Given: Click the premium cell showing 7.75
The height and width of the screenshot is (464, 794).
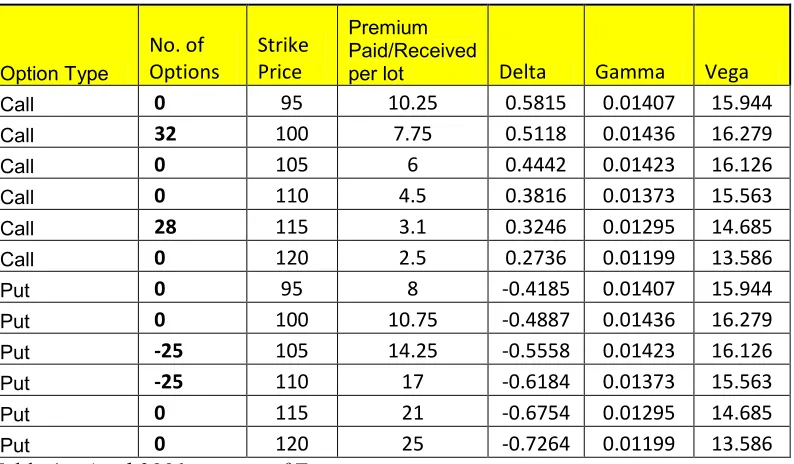Looking at the screenshot, I should tap(413, 133).
